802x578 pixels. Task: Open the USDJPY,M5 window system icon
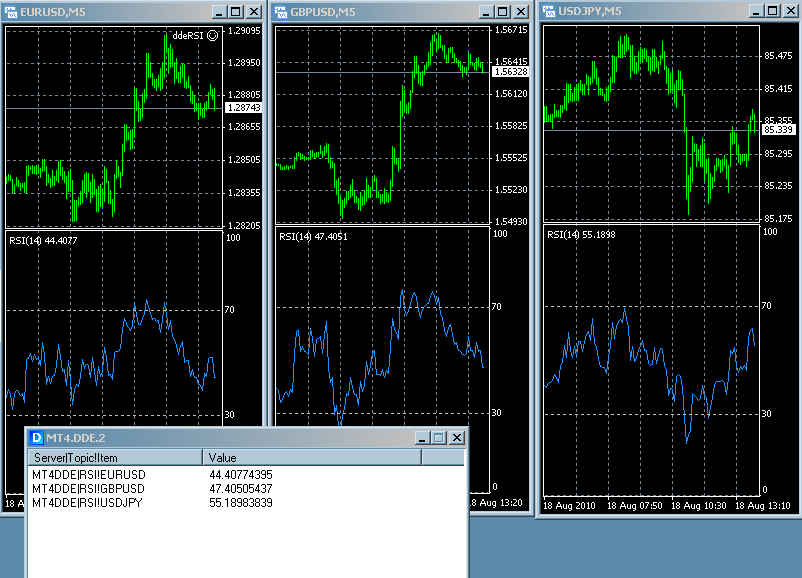[x=549, y=10]
